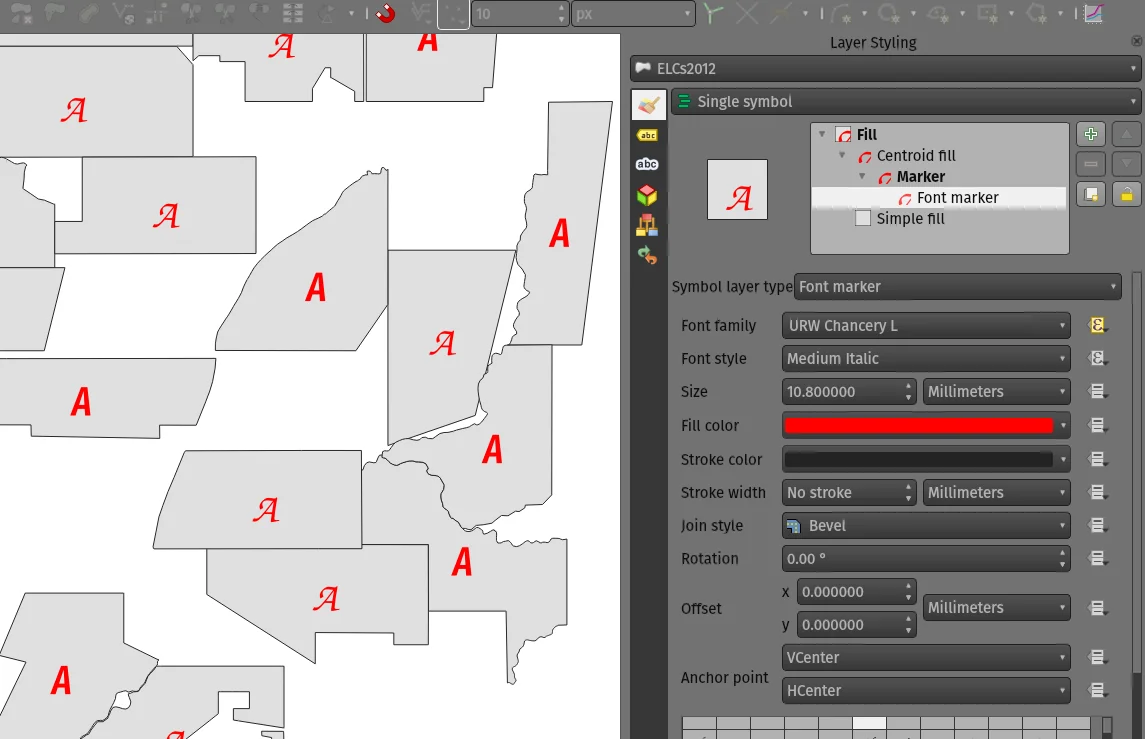Select the Marker item in symbol tree
1145x739 pixels.
click(x=920, y=177)
